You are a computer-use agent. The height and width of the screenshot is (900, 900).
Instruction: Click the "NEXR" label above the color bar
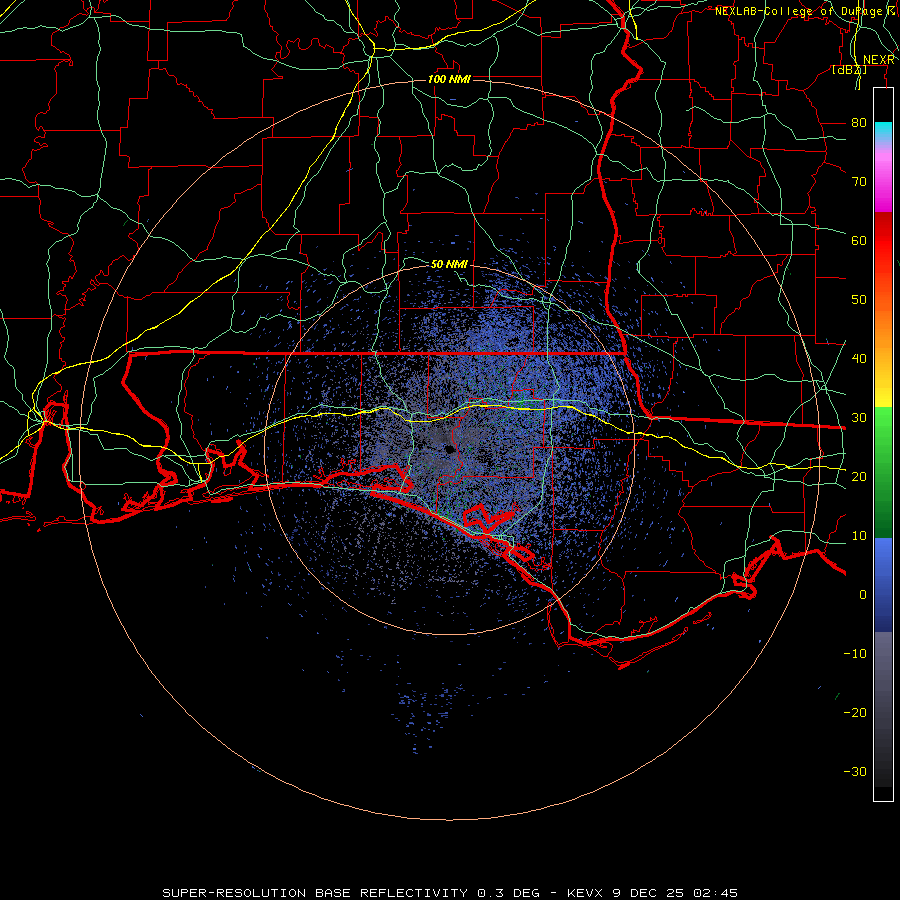coord(879,60)
